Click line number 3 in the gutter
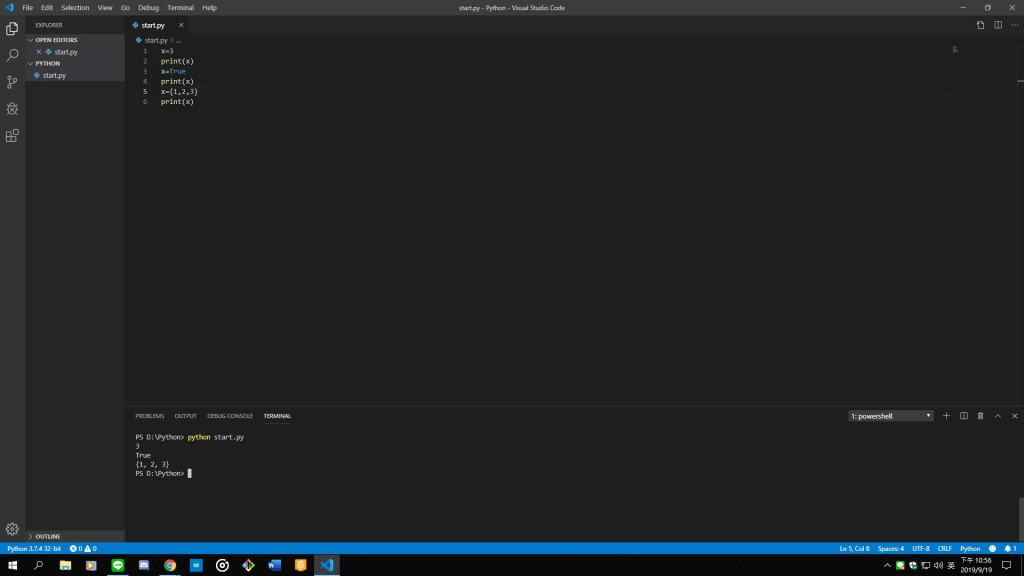This screenshot has width=1024, height=576. tap(145, 72)
